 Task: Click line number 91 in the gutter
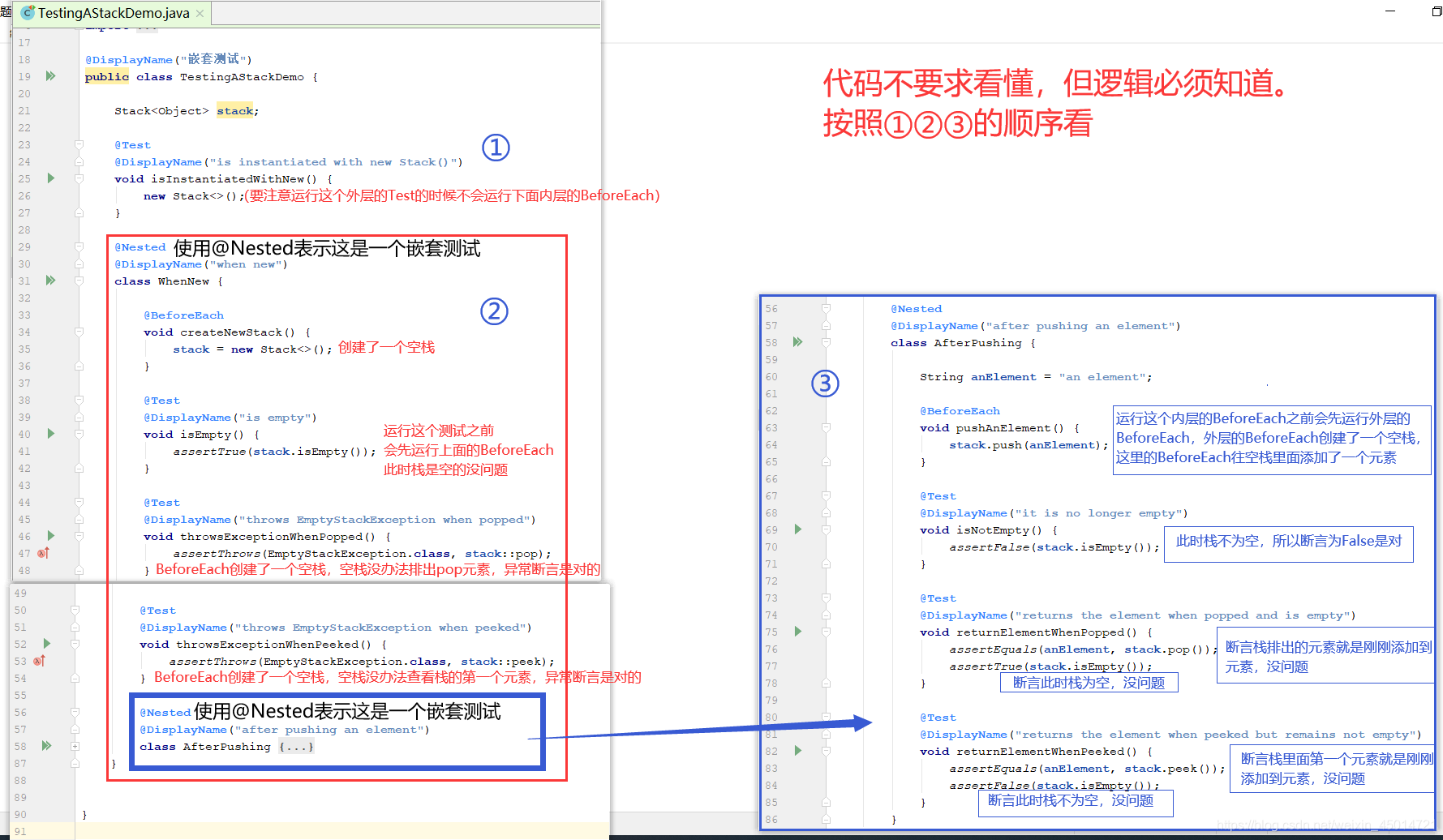(20, 832)
